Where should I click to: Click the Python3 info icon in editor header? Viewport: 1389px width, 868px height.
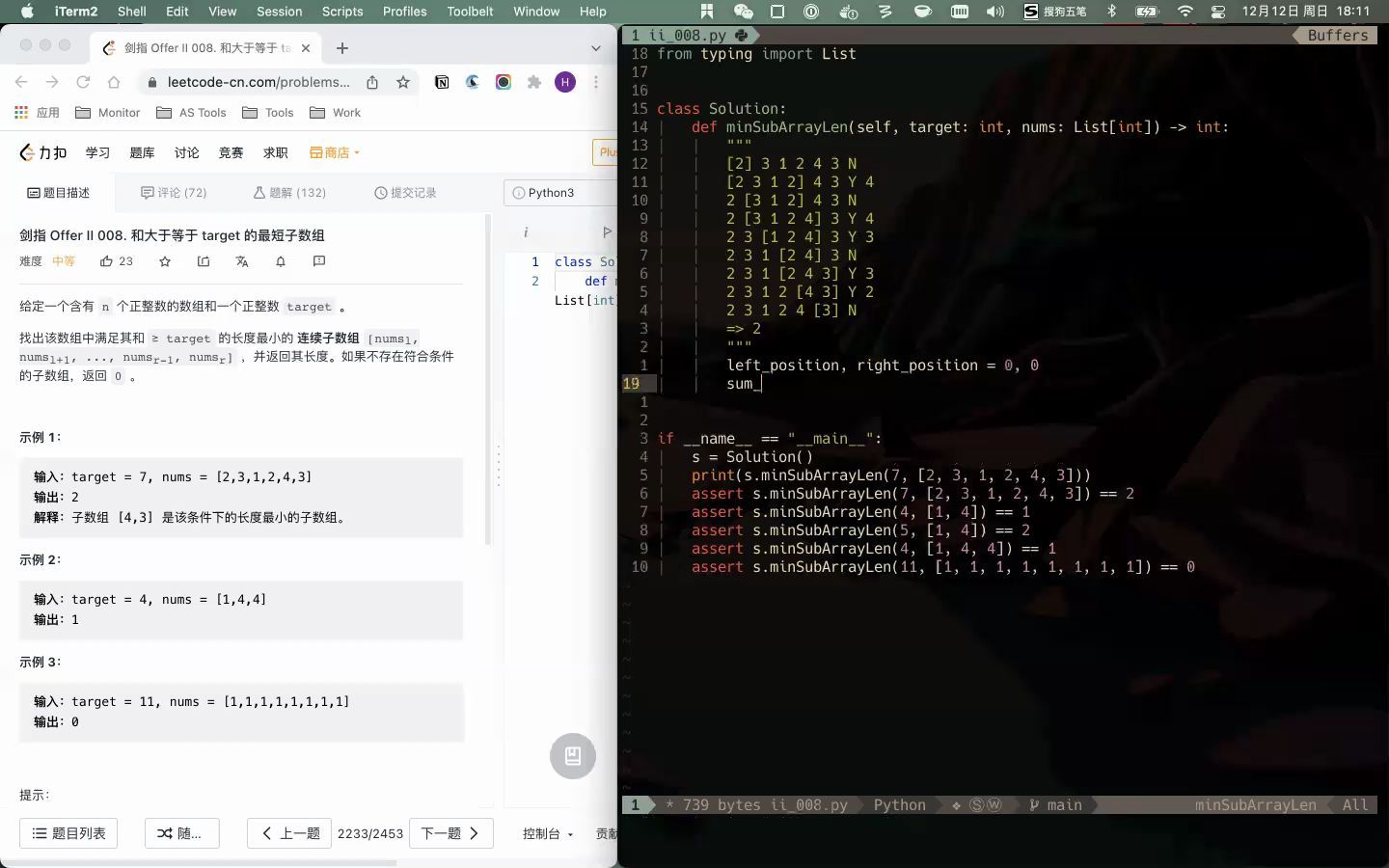tap(526, 231)
